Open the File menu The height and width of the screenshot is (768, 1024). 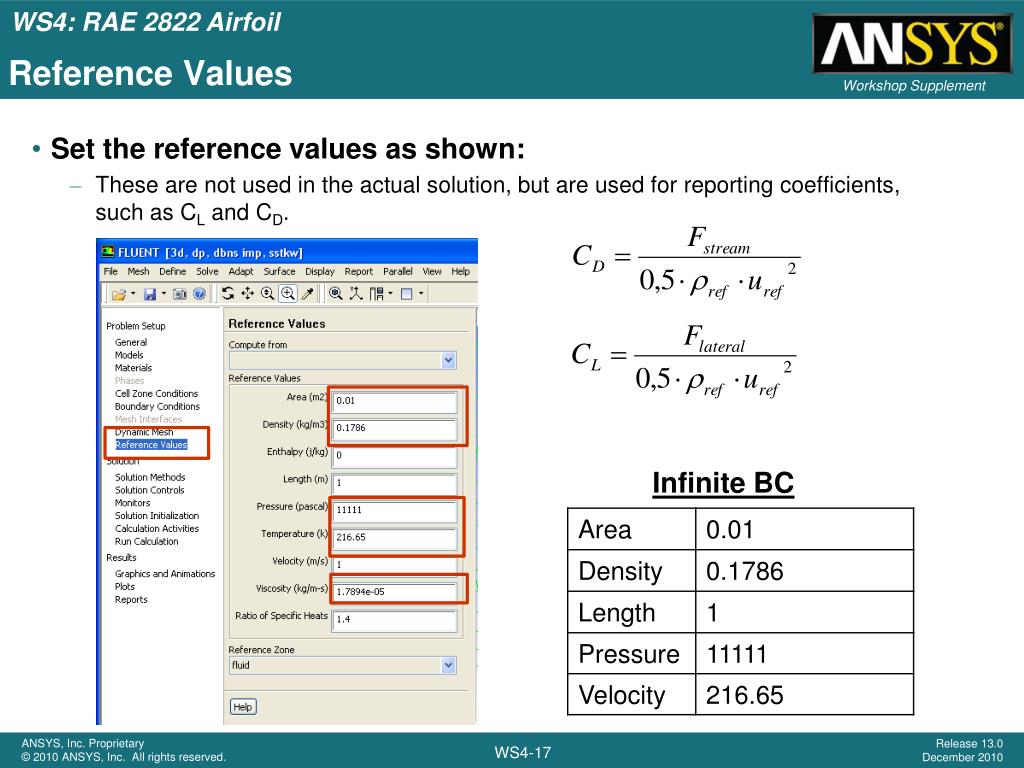110,271
